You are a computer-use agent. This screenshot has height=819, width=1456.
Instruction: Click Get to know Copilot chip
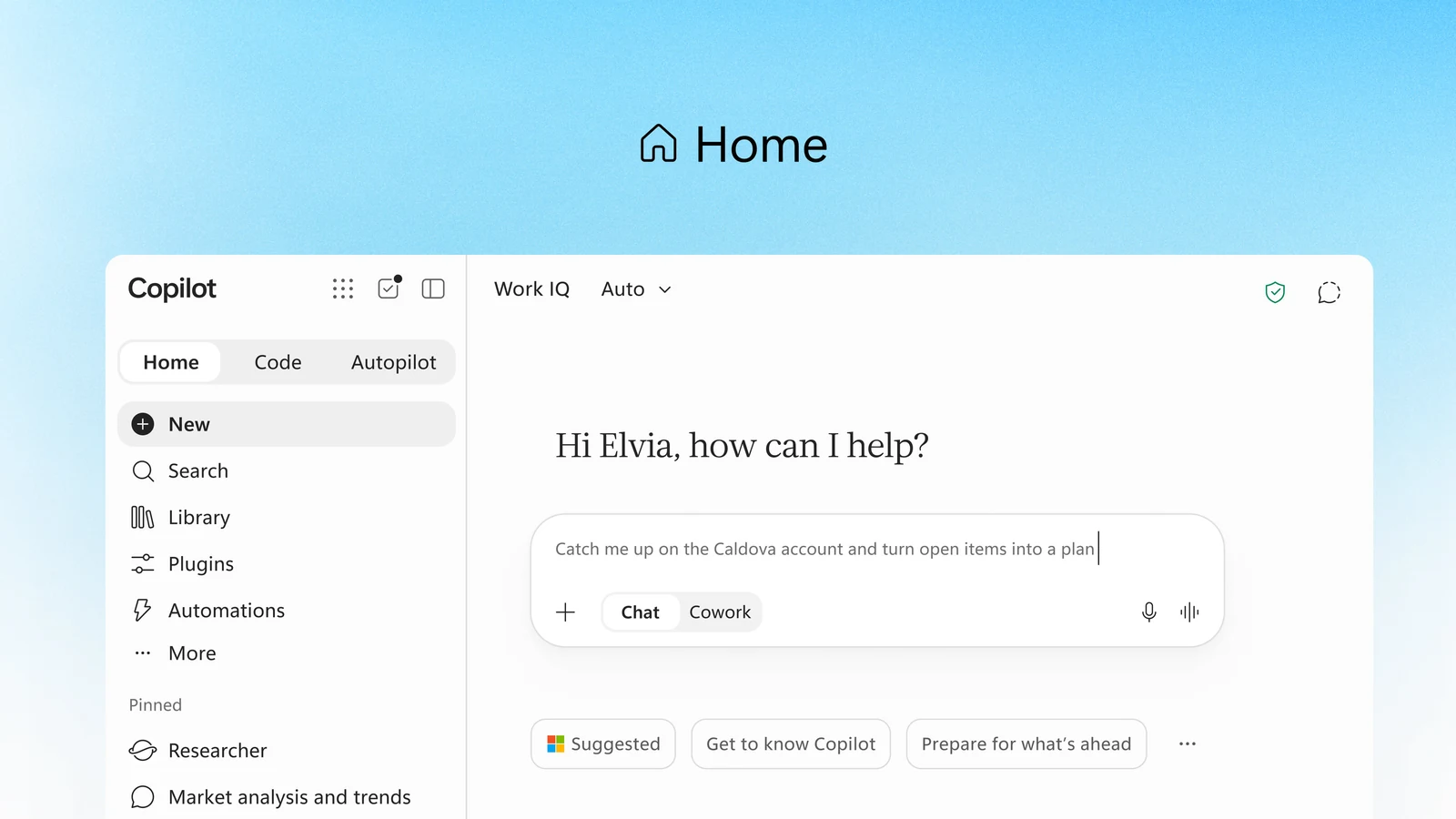(791, 744)
